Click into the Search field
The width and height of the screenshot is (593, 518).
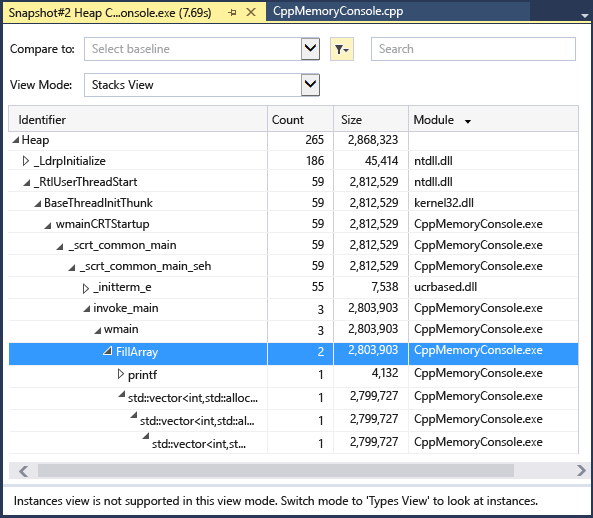pos(473,49)
